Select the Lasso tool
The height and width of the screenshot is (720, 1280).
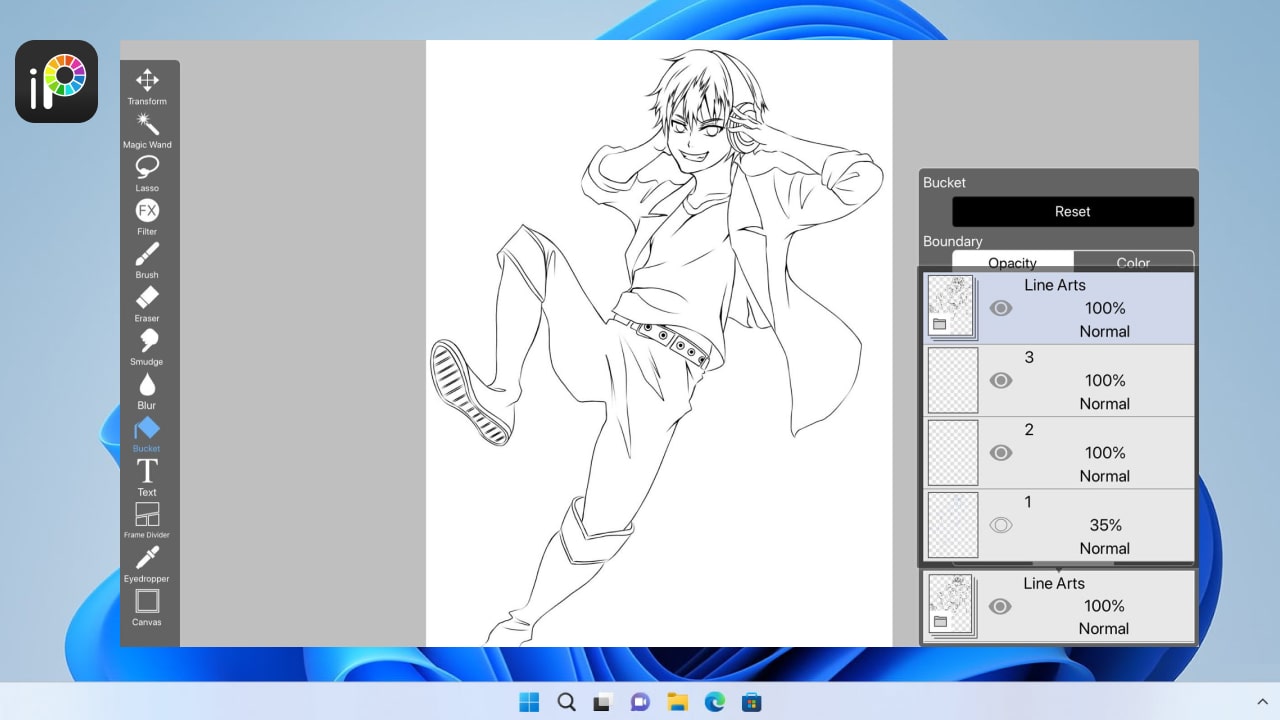tap(147, 173)
